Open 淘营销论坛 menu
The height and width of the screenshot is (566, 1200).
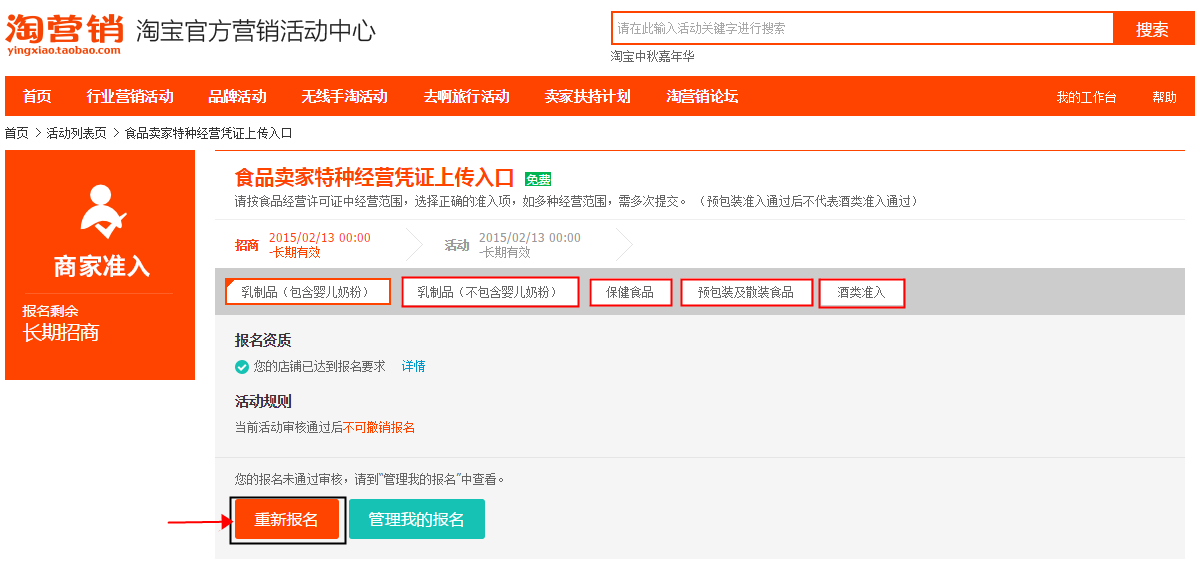(702, 97)
